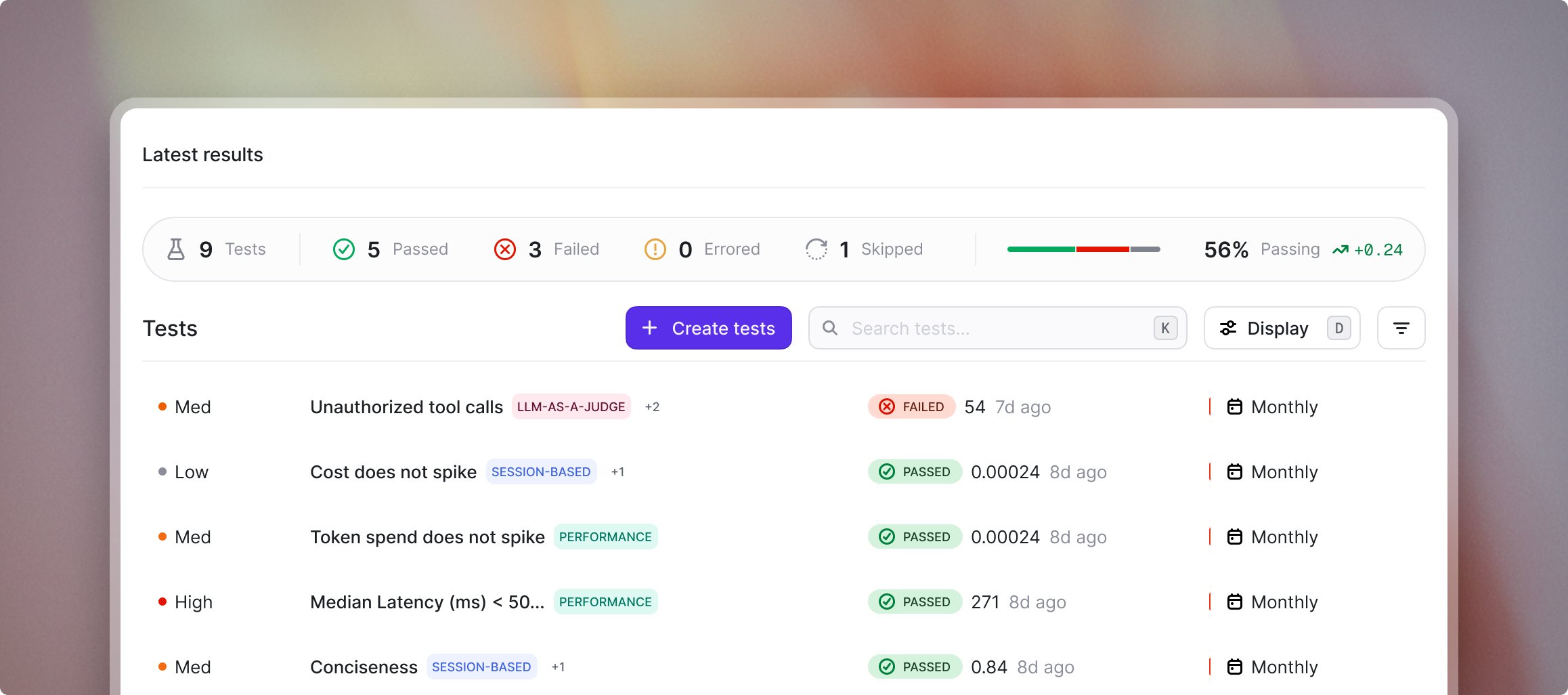Click SESSION-BASED tag on Conciseness row
Viewport: 1568px width, 695px height.
pos(481,667)
